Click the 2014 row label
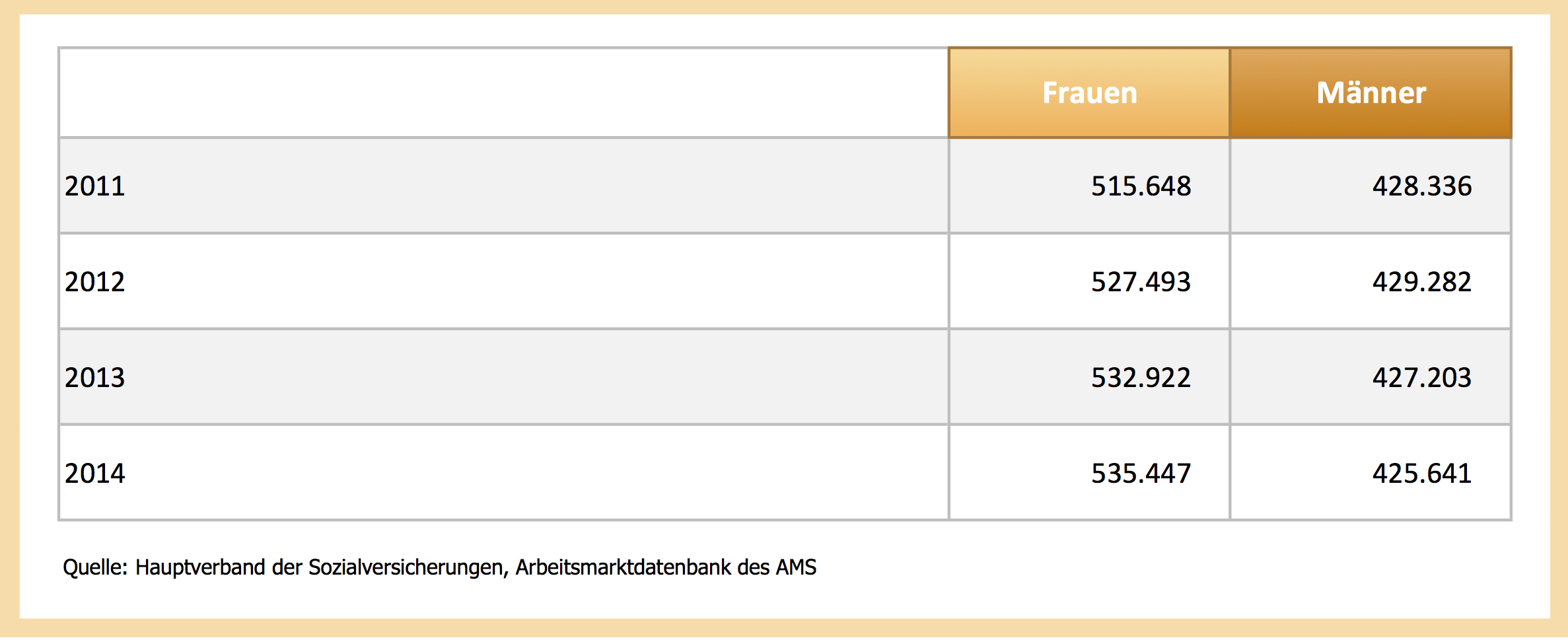1568x640 pixels. [x=95, y=474]
